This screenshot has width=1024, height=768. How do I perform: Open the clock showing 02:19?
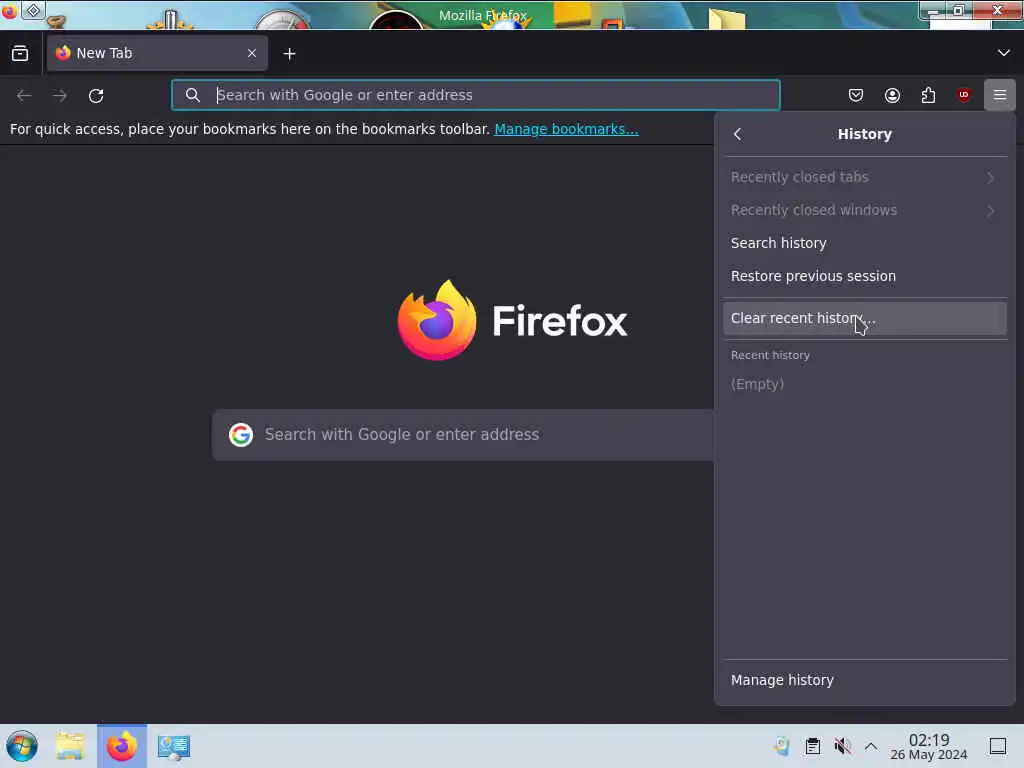[x=929, y=746]
